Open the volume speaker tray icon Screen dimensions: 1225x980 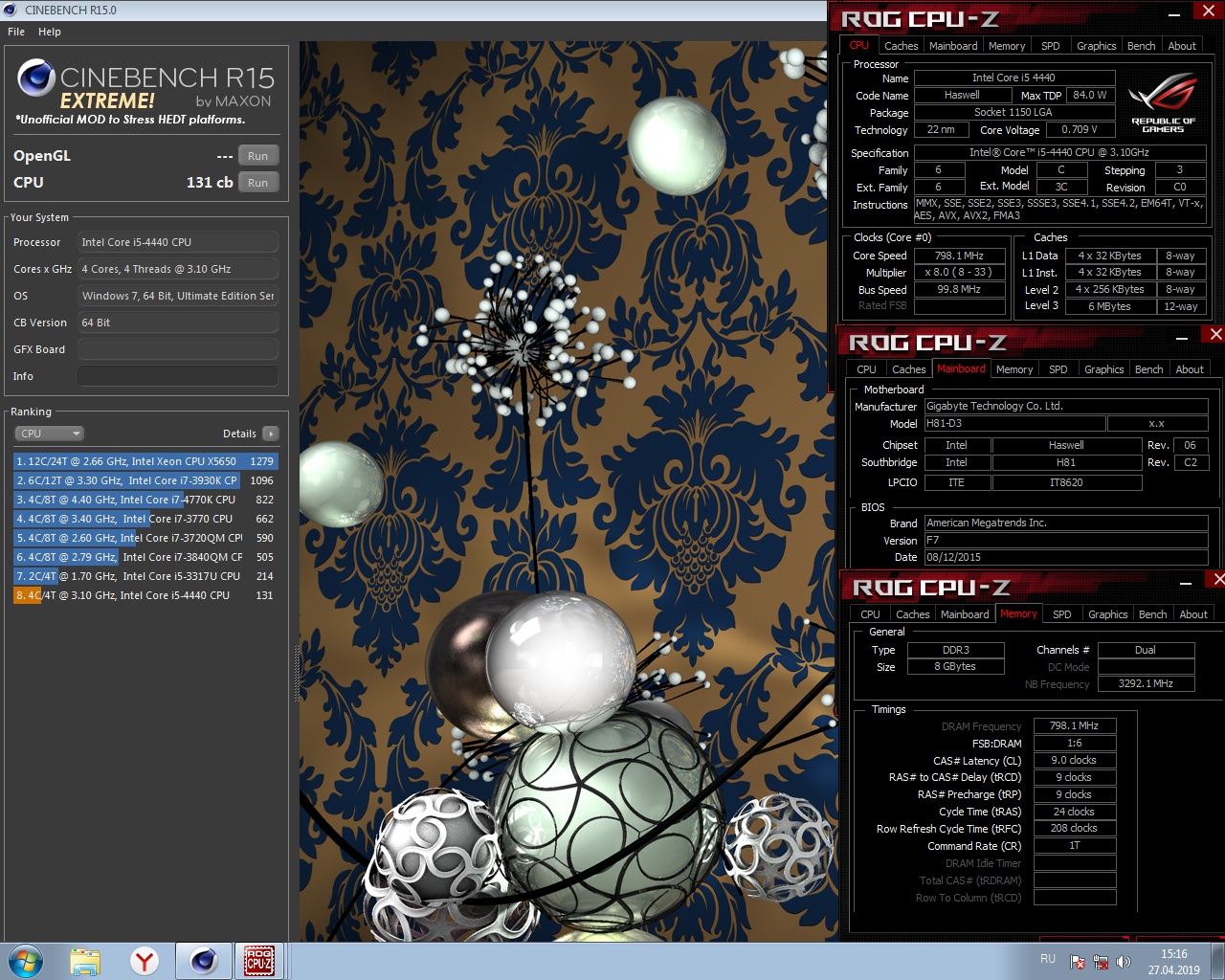click(x=1123, y=961)
